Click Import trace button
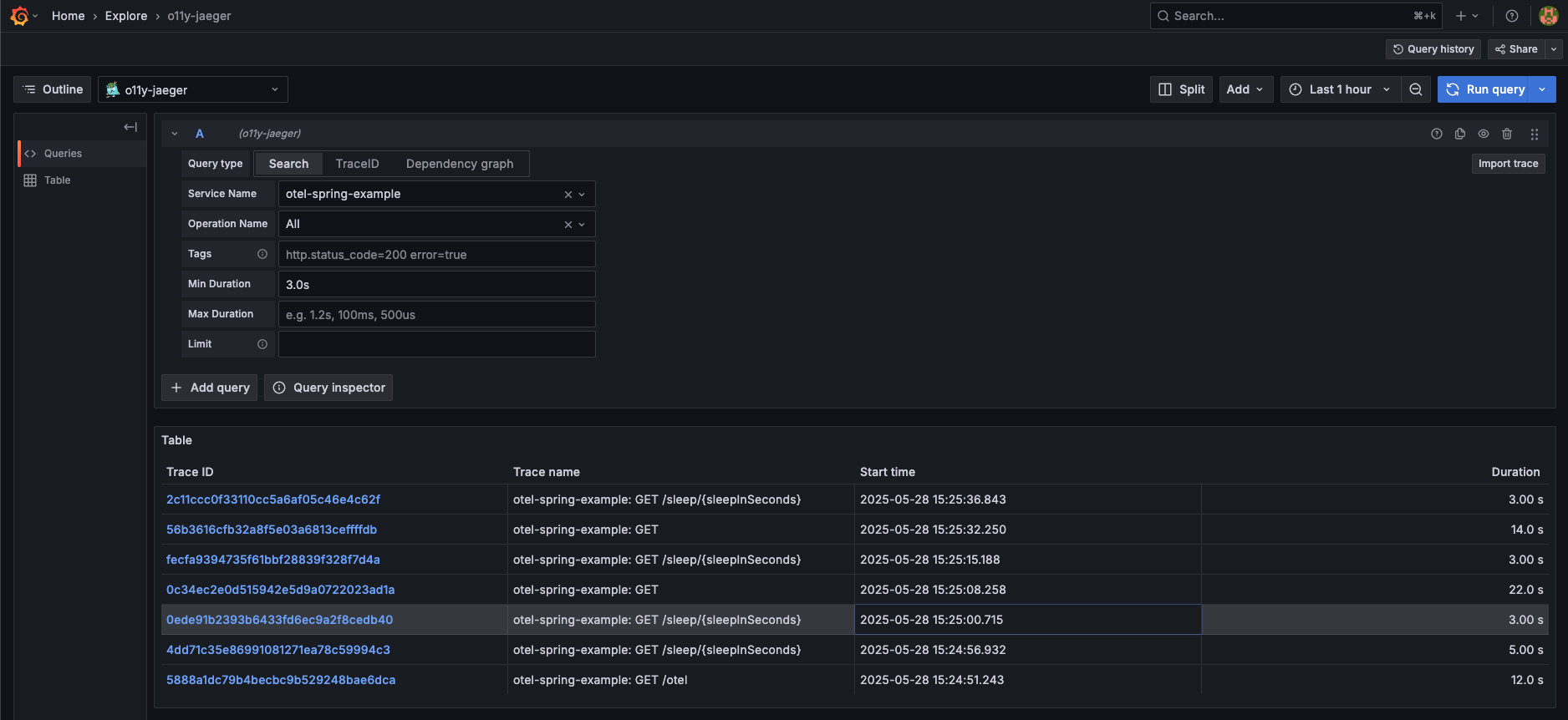Image resolution: width=1568 pixels, height=720 pixels. click(1508, 164)
